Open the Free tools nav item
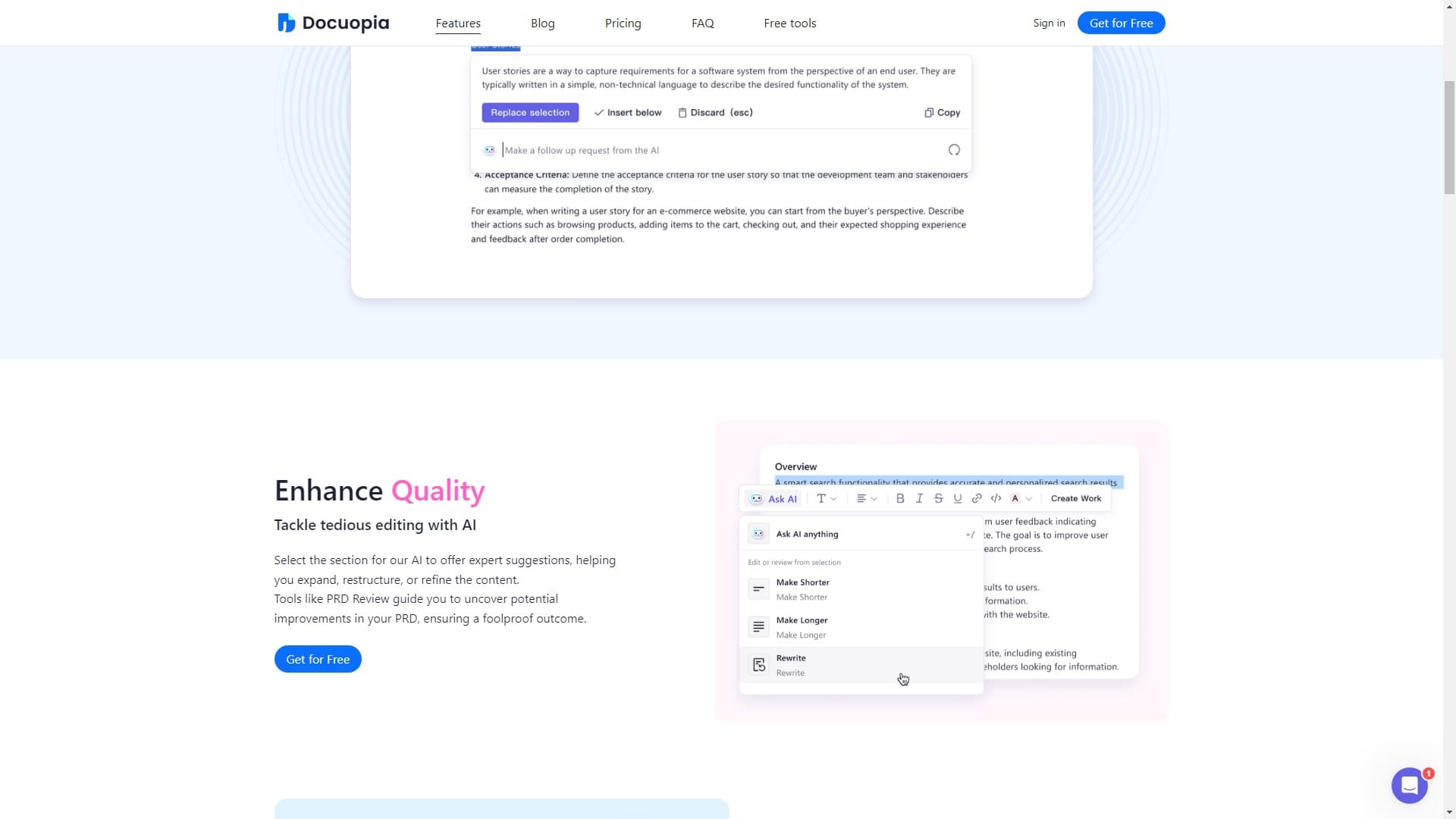 [790, 23]
